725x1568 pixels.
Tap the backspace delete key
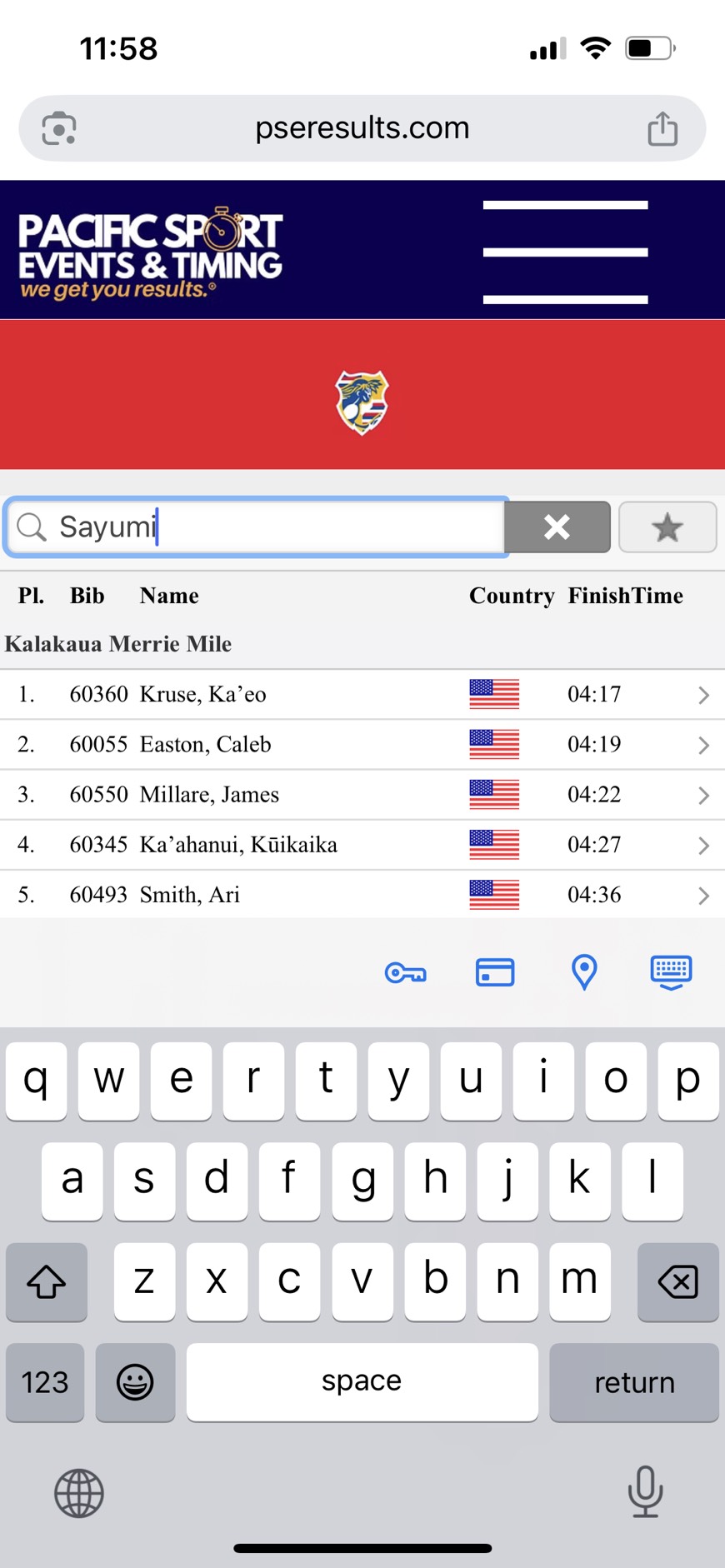click(x=677, y=1281)
